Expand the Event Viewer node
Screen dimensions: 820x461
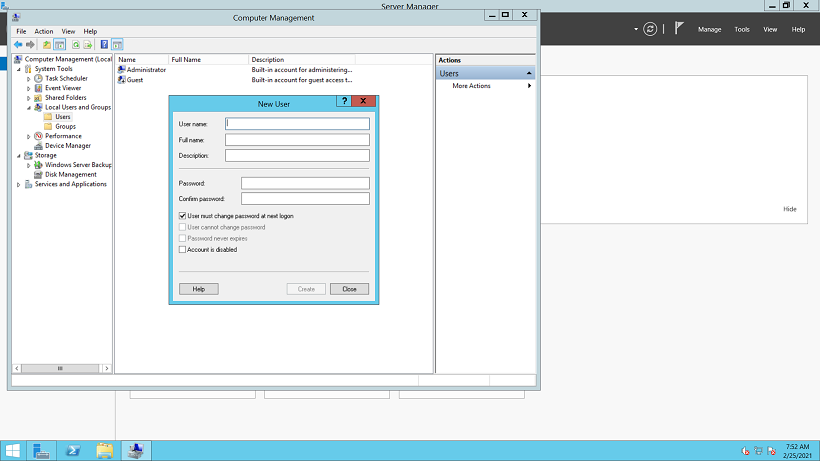(29, 88)
